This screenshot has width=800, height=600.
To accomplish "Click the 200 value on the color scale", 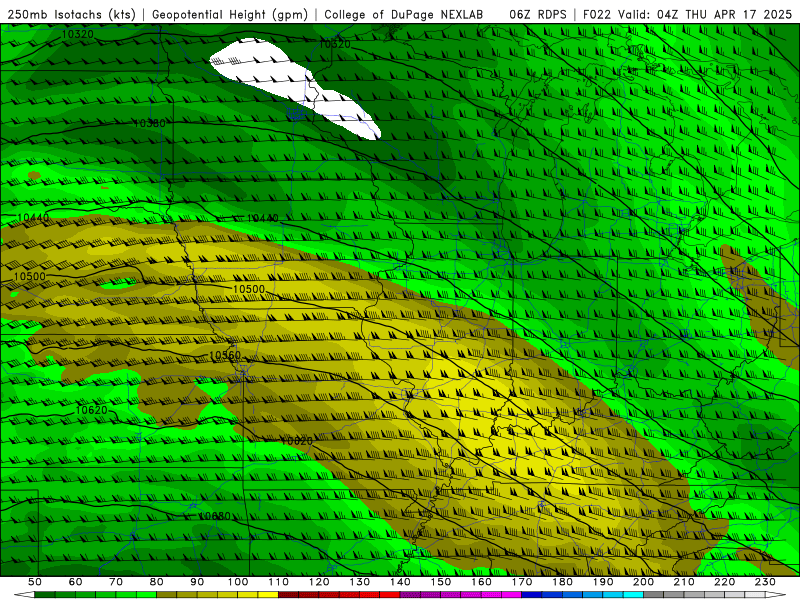I will click(x=643, y=582).
